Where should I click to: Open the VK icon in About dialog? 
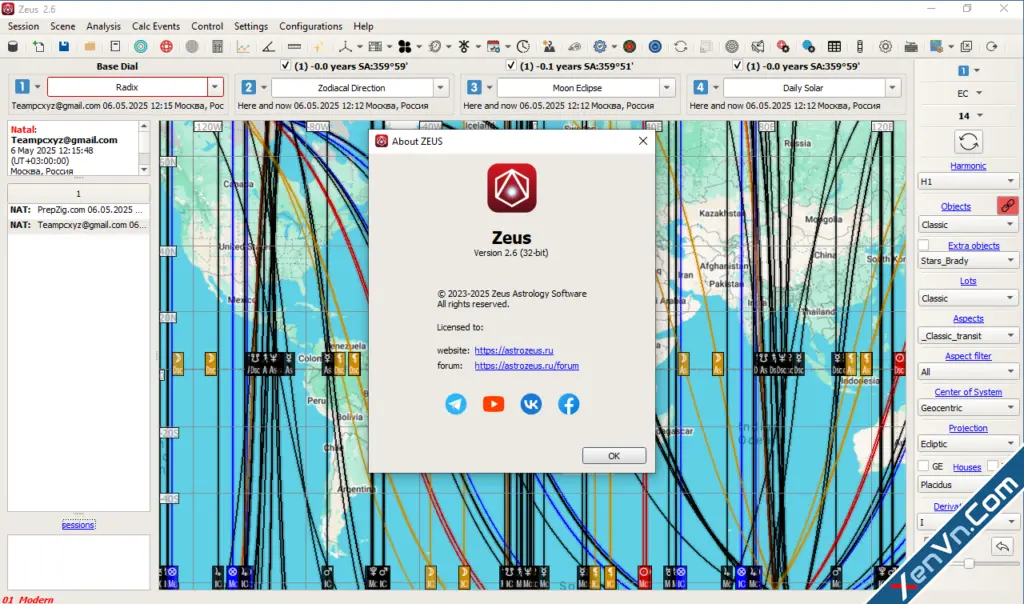coord(531,404)
